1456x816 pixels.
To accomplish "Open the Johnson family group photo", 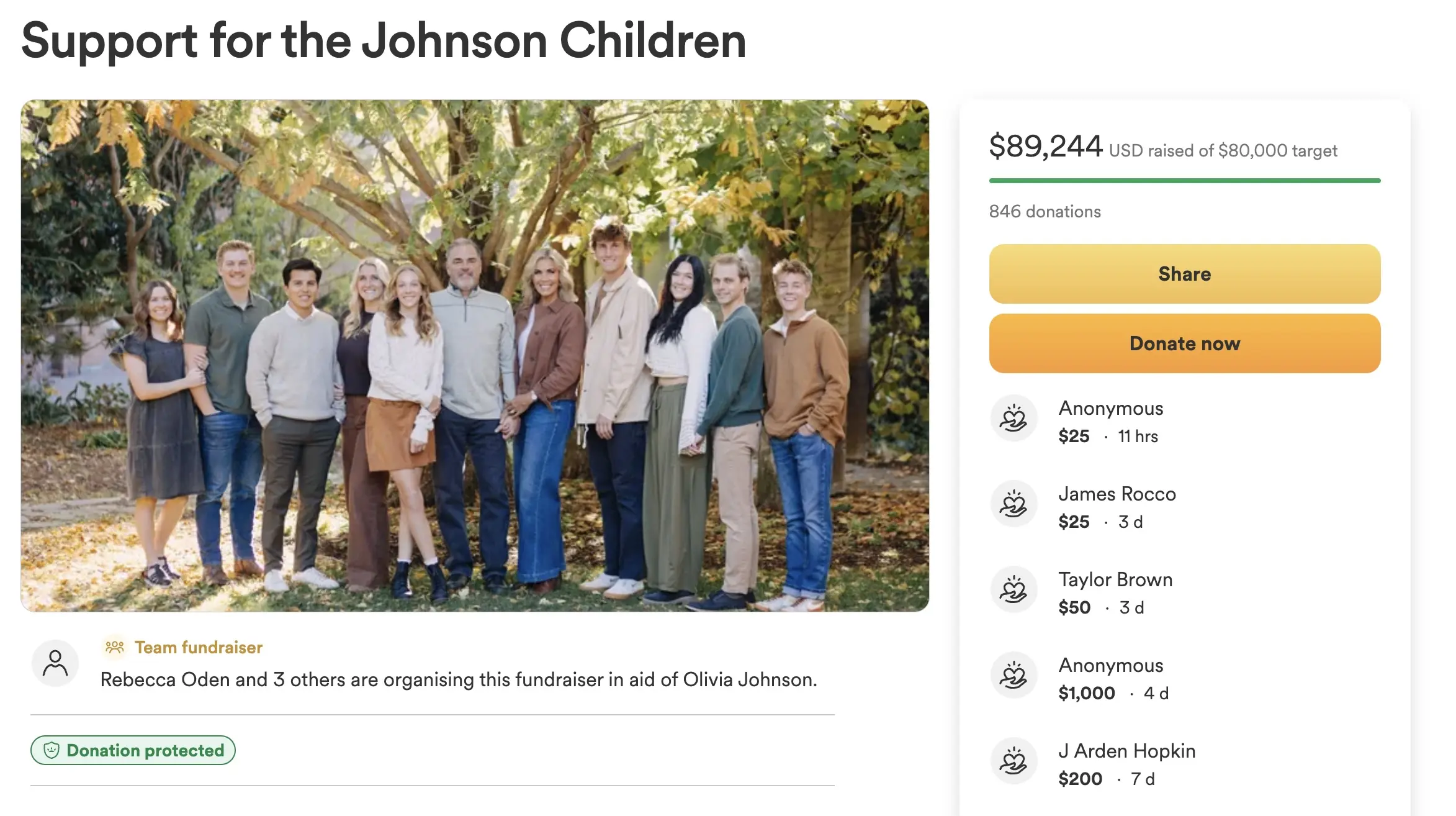I will pos(475,355).
